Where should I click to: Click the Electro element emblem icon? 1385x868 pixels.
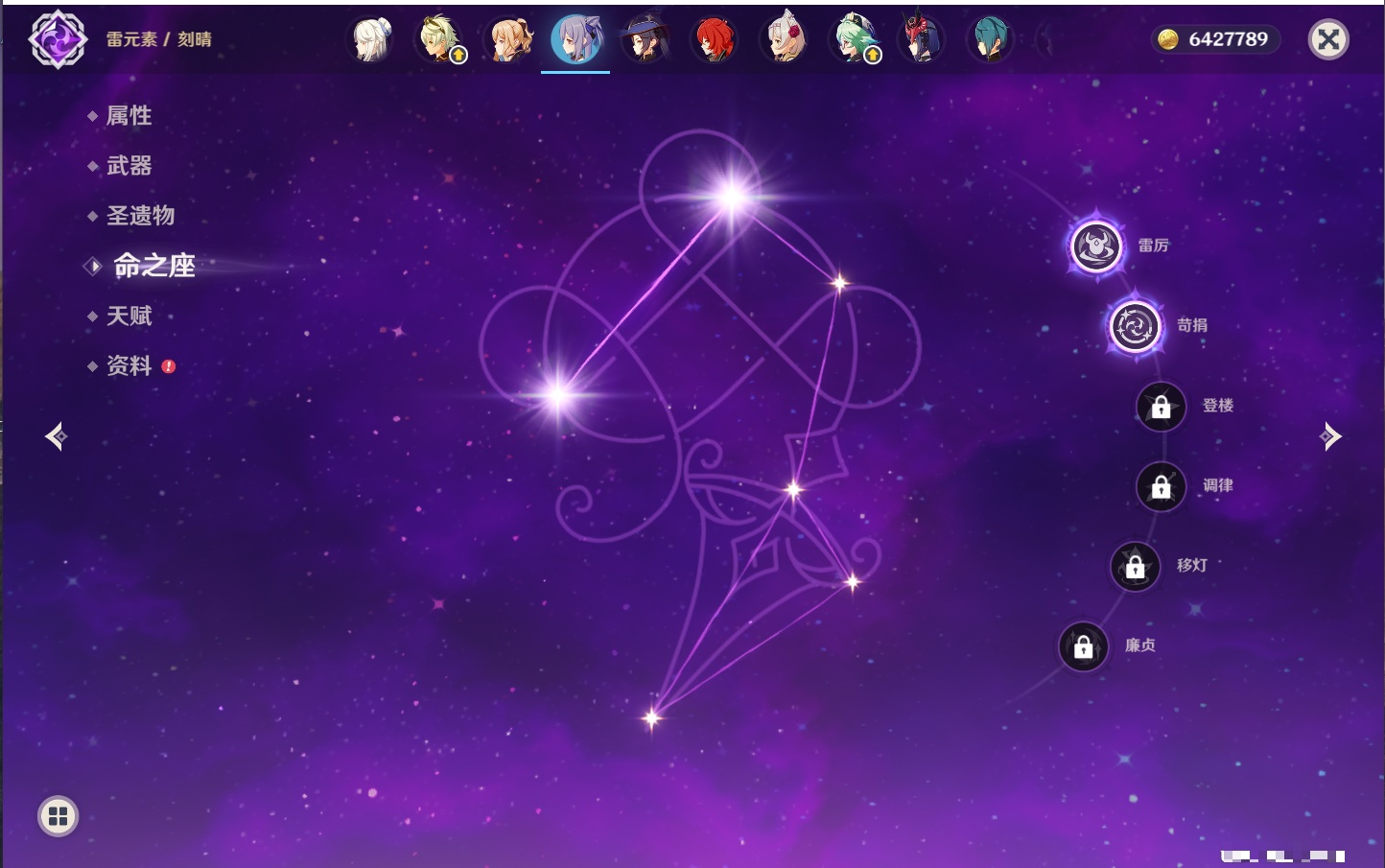point(58,39)
